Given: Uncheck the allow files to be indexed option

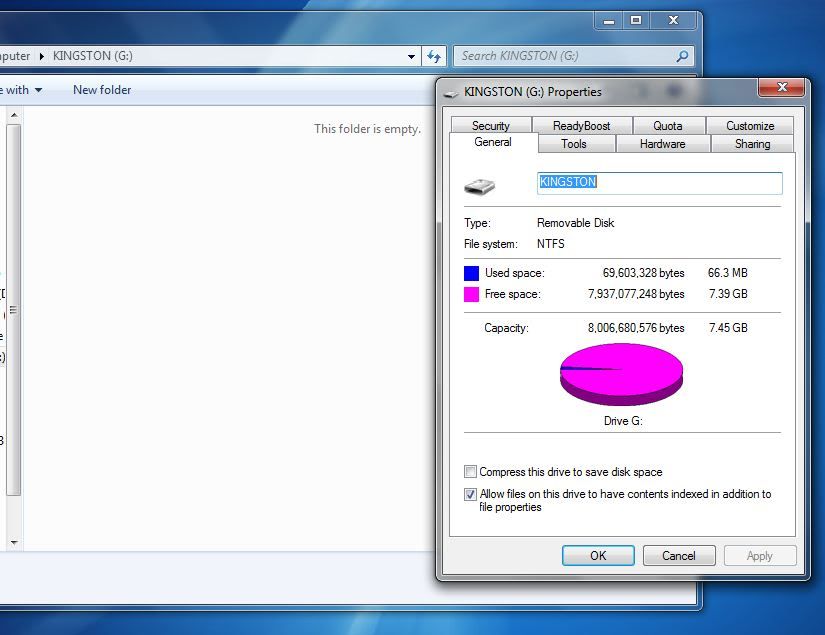Looking at the screenshot, I should pyautogui.click(x=471, y=494).
